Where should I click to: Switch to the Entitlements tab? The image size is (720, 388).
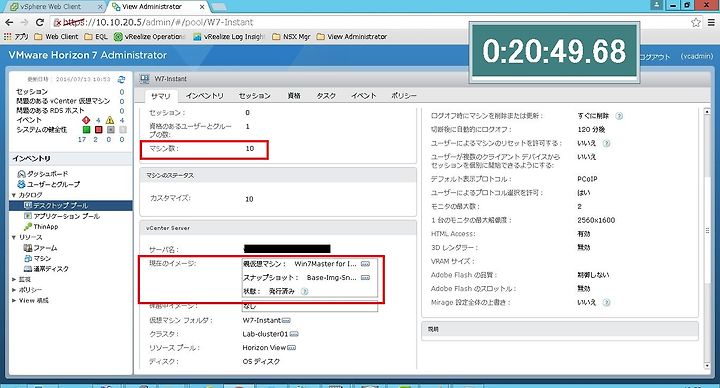294,96
